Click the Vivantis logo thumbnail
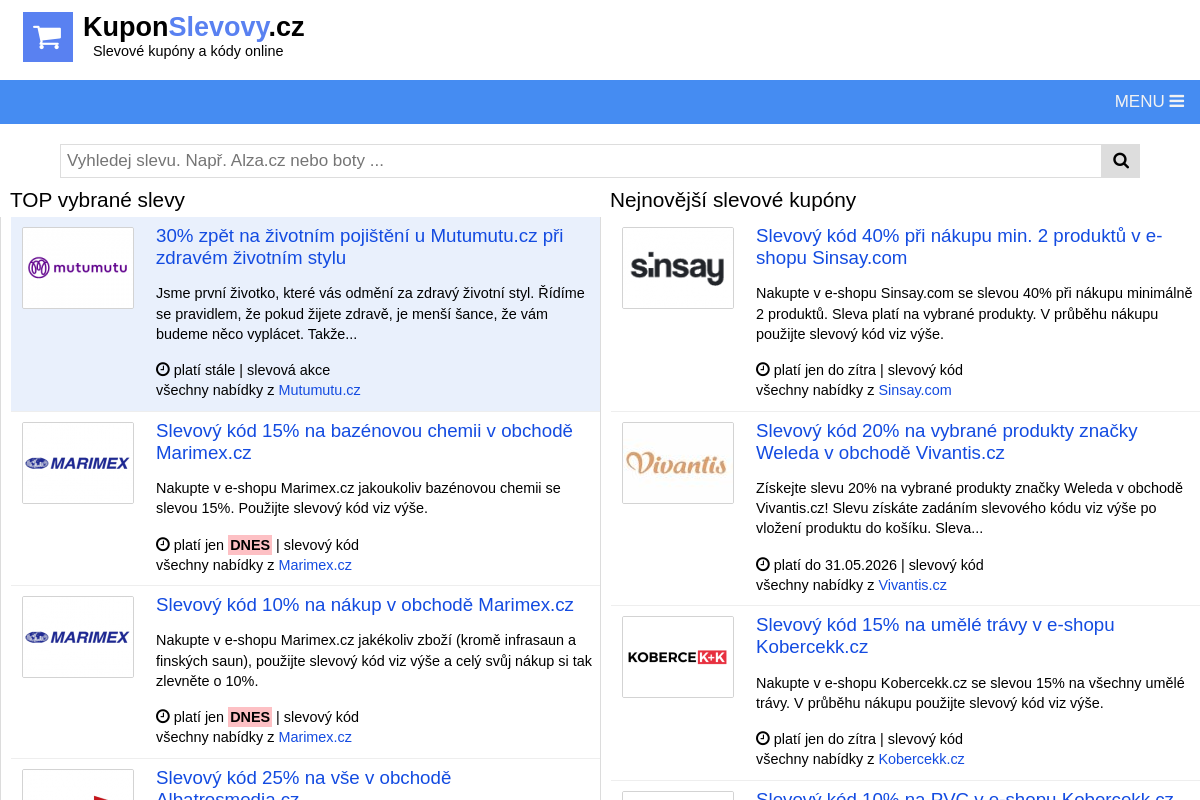The height and width of the screenshot is (800, 1200). pos(678,463)
